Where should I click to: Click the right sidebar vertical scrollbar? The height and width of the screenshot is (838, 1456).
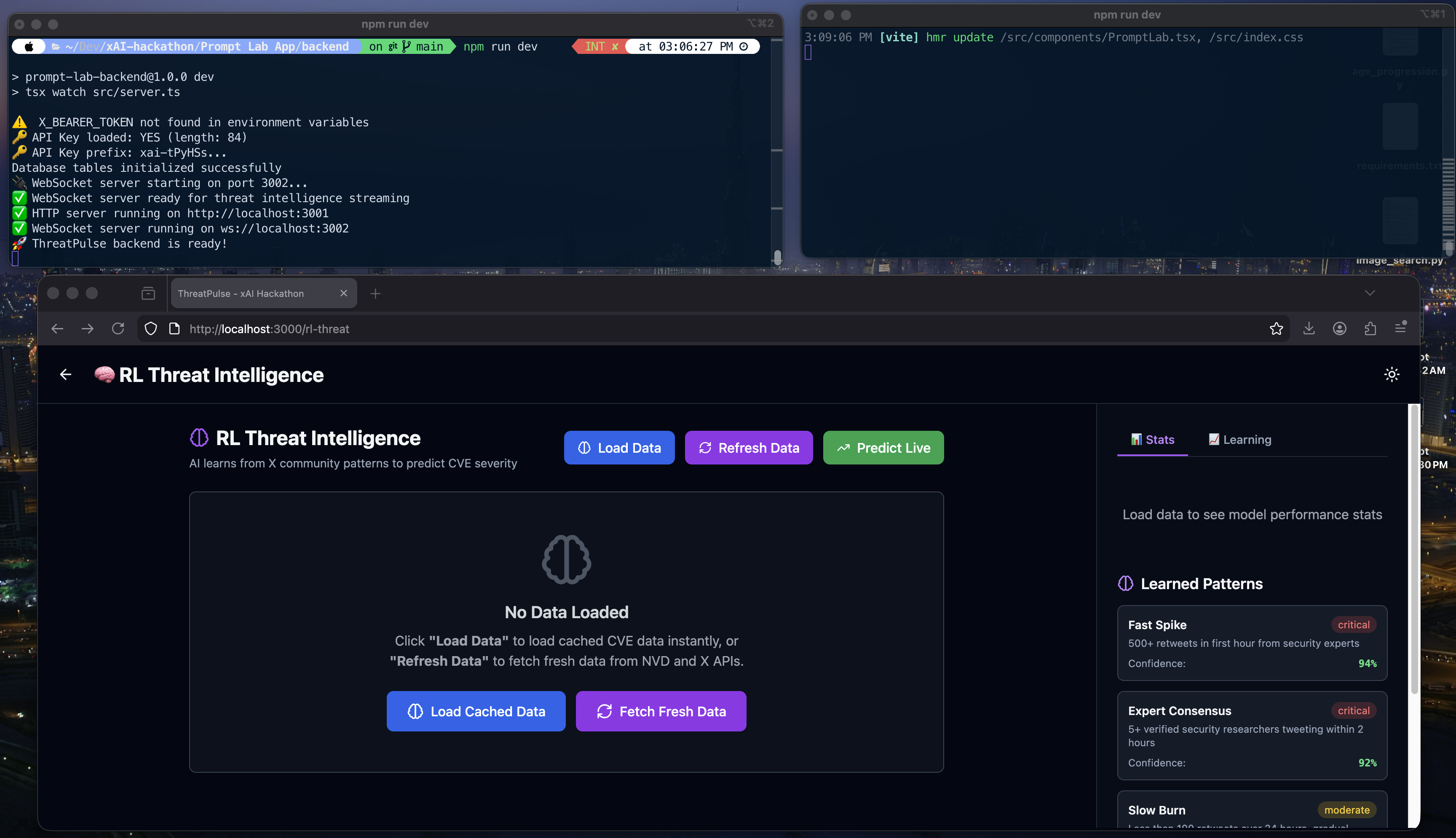coord(1413,549)
